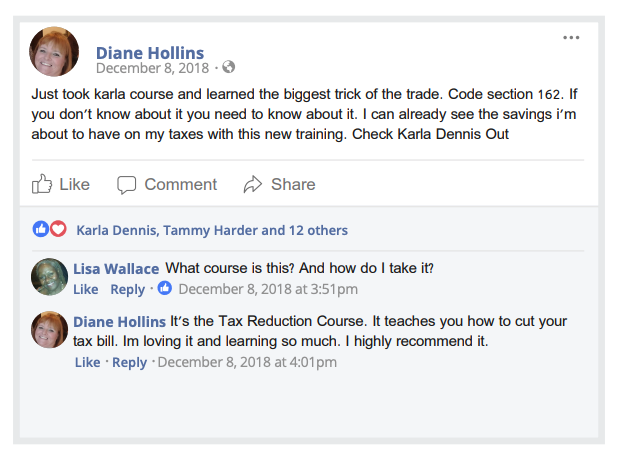627x468 pixels.
Task: Reply to Lisa Wallace's comment
Action: point(127,290)
